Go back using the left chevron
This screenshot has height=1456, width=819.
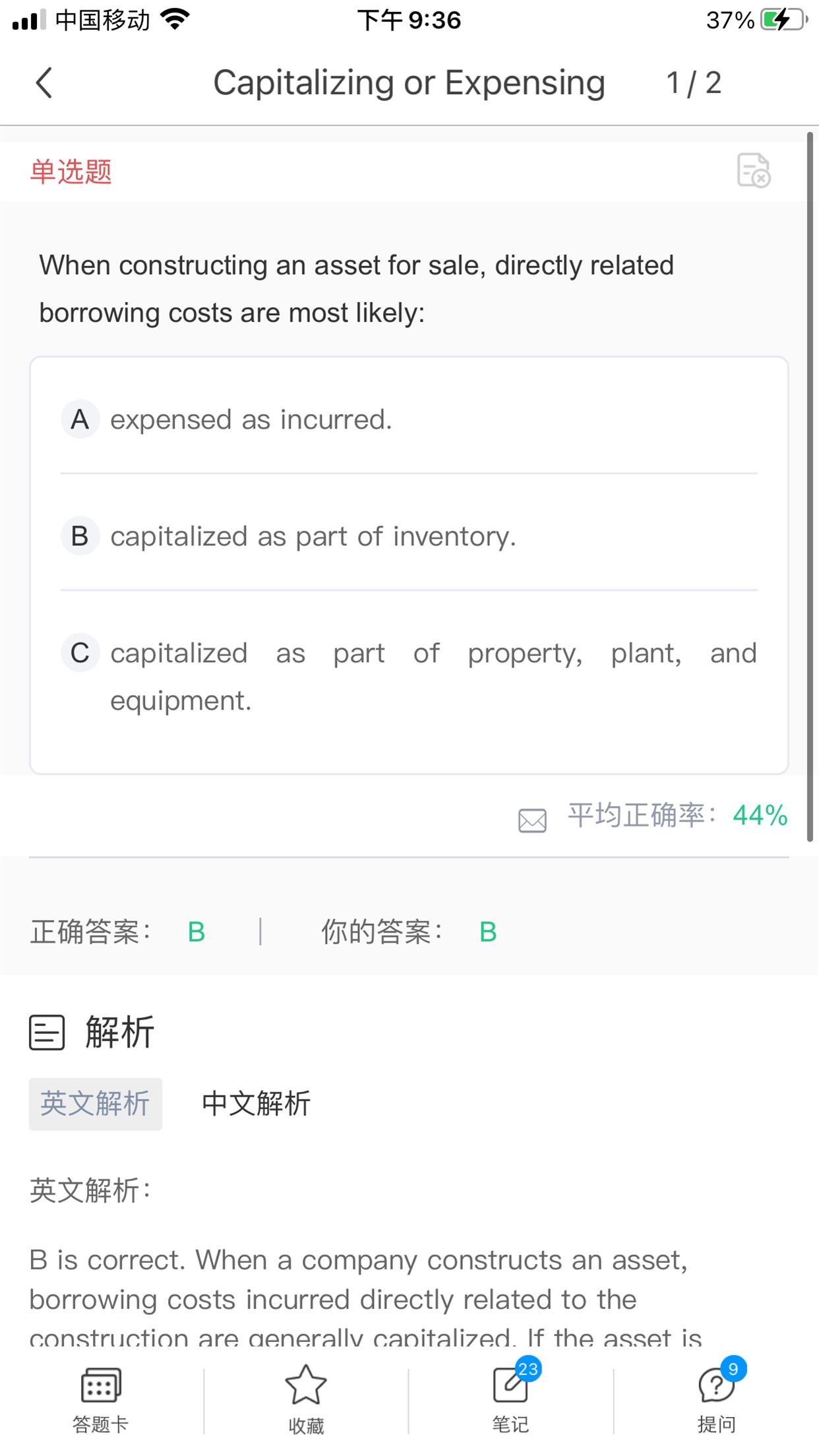[x=44, y=83]
